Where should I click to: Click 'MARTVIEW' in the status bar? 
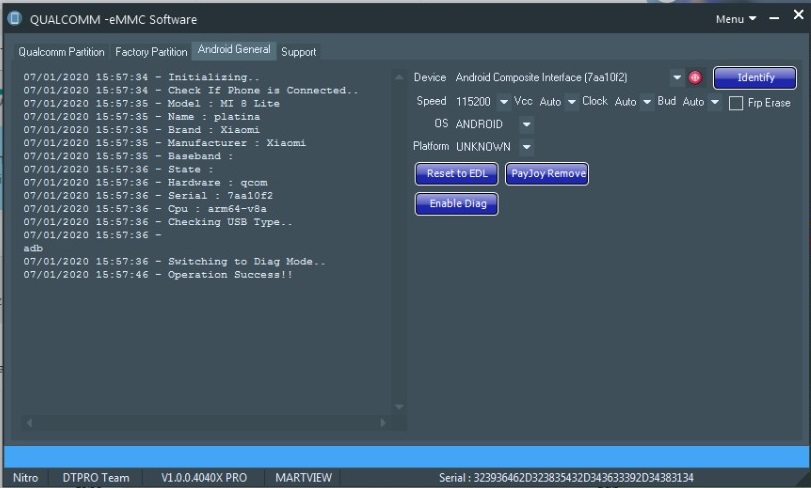coord(304,478)
